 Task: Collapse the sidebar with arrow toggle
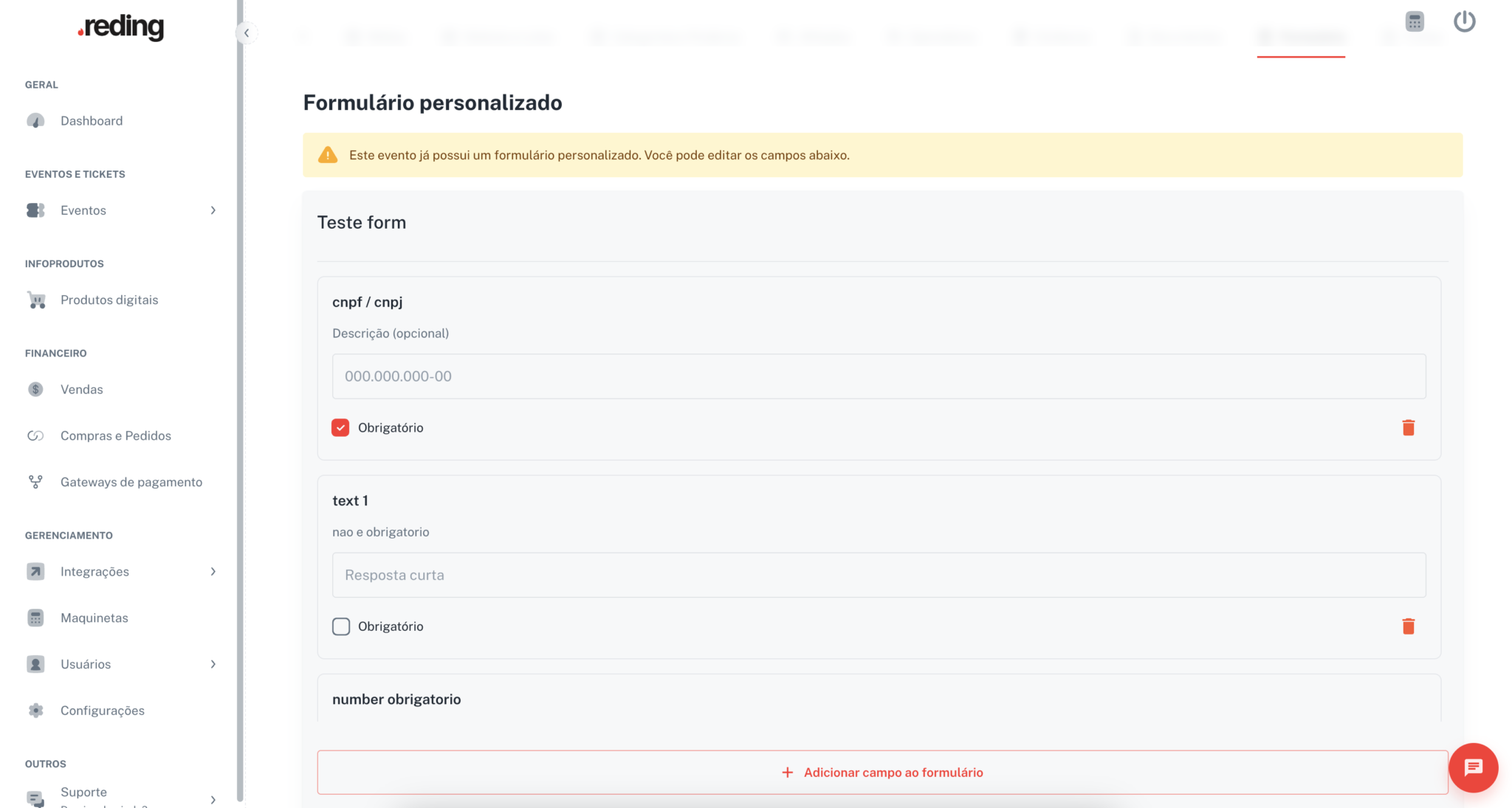(x=247, y=33)
